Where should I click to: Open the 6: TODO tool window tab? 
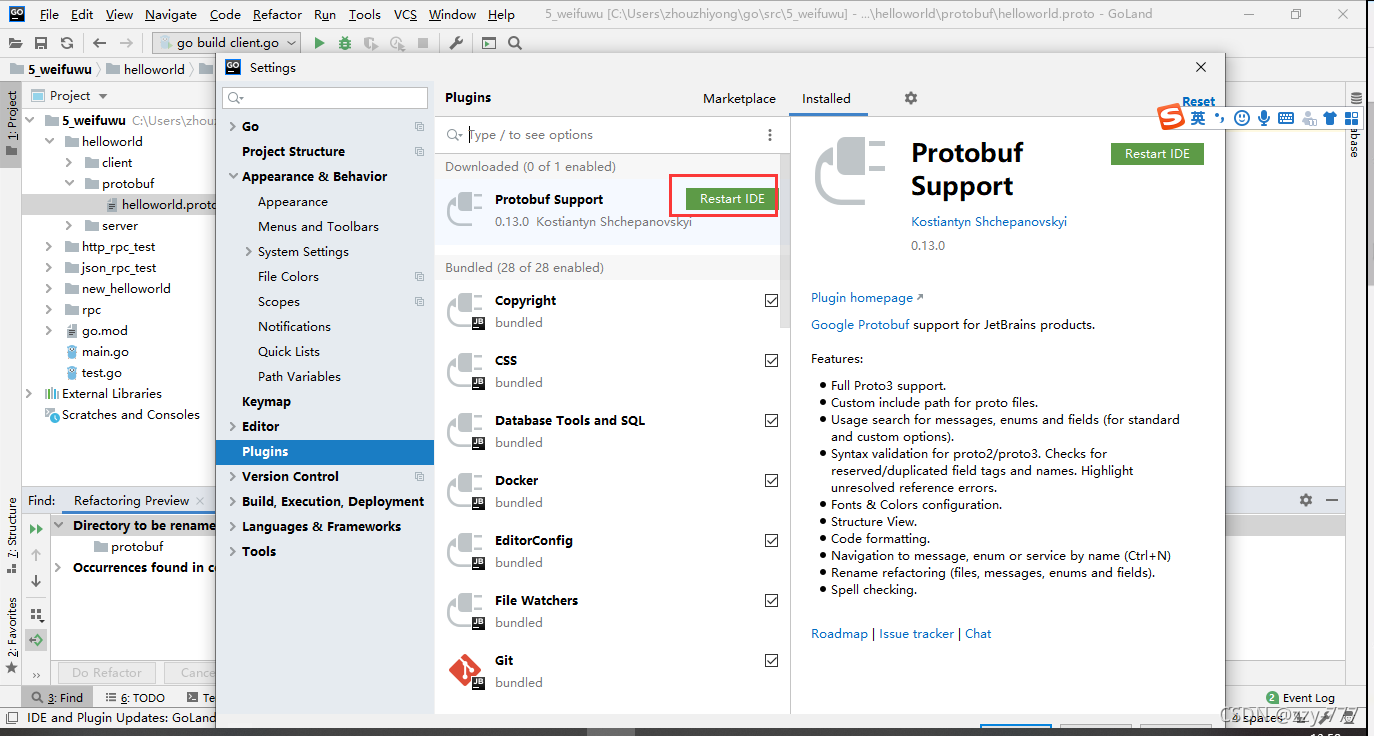(135, 698)
